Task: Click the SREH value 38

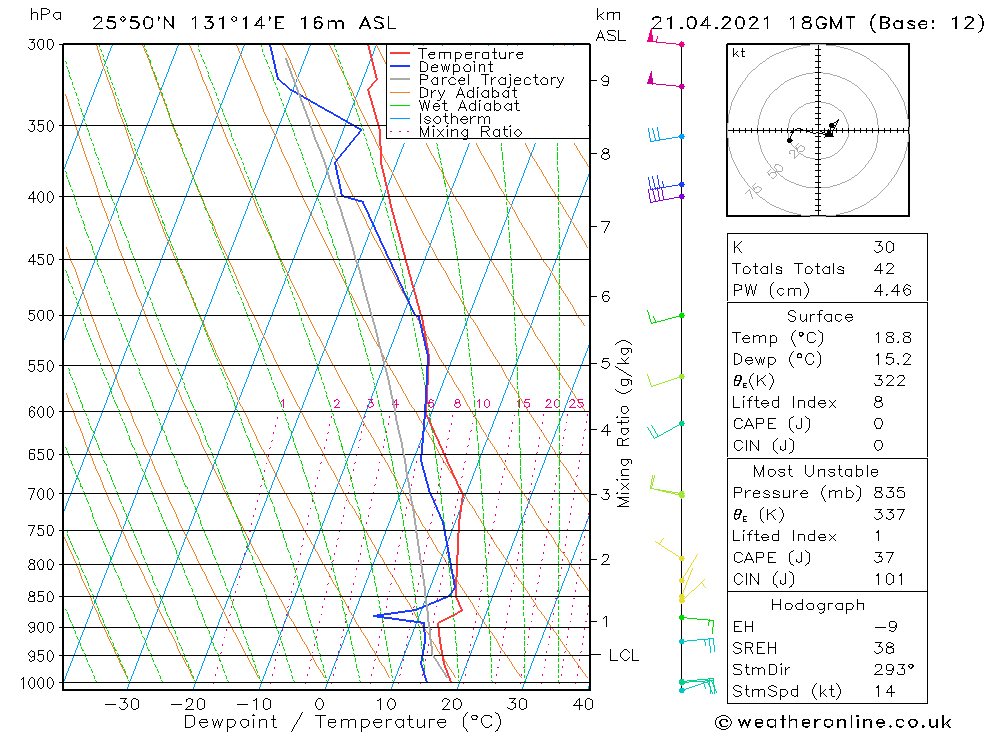Action: tap(884, 648)
